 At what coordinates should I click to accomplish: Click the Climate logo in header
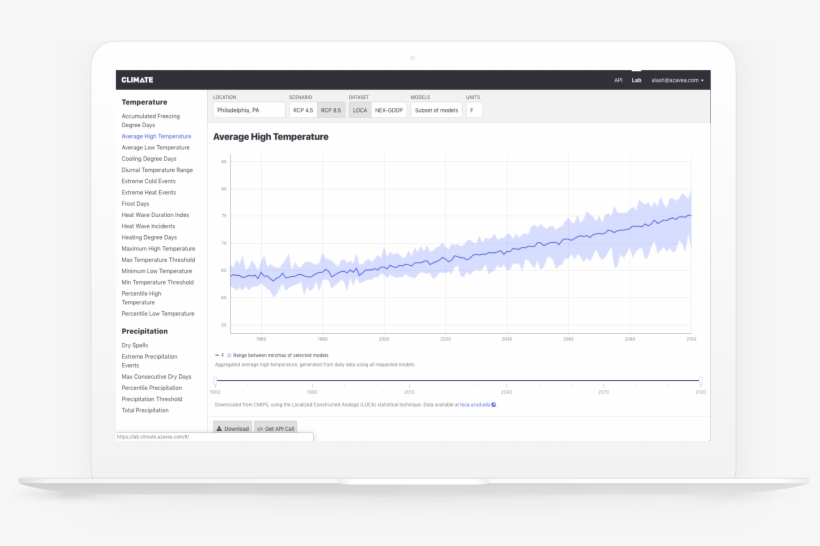[137, 80]
